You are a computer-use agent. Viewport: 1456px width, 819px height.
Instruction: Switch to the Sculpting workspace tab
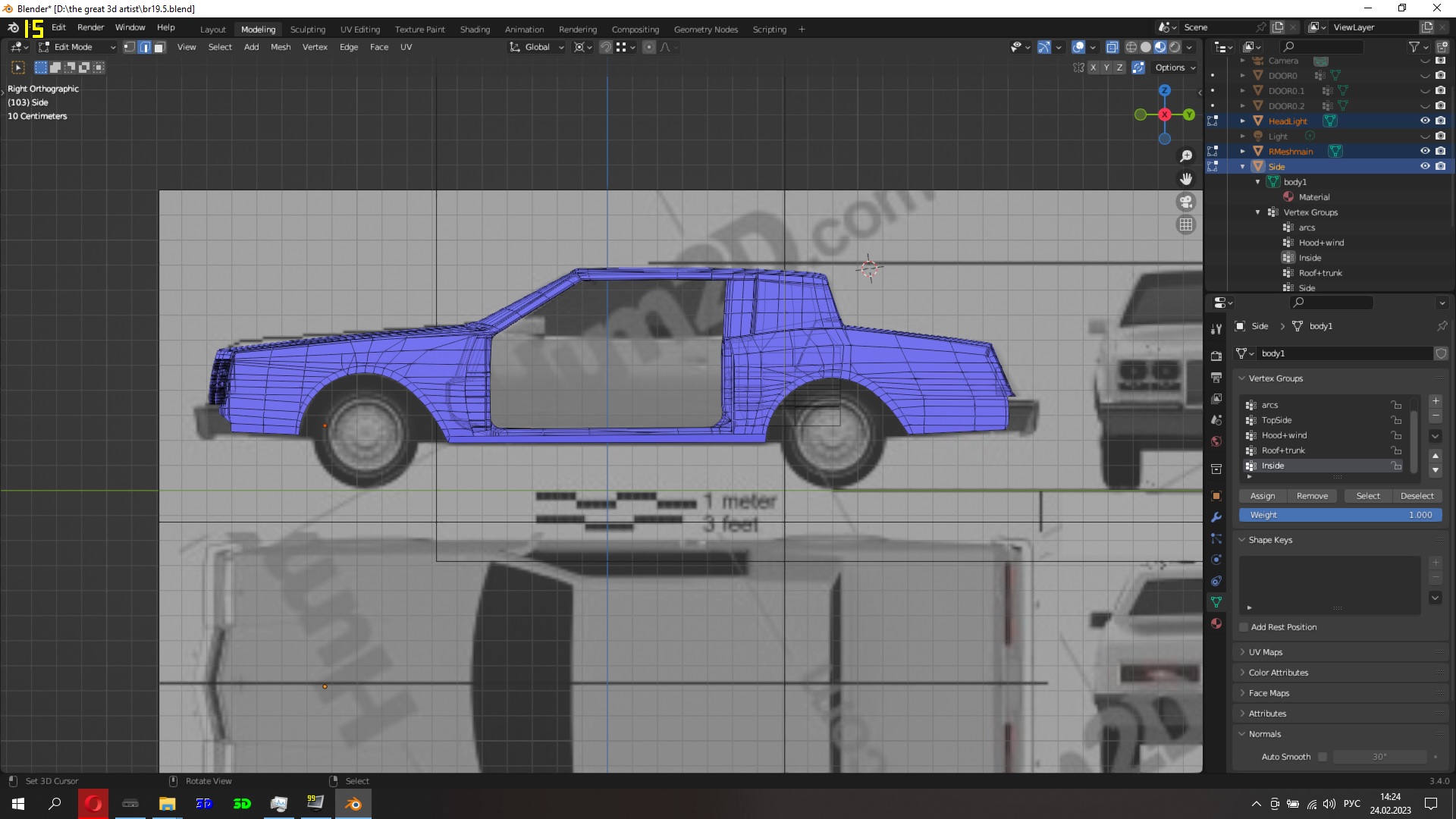(307, 30)
